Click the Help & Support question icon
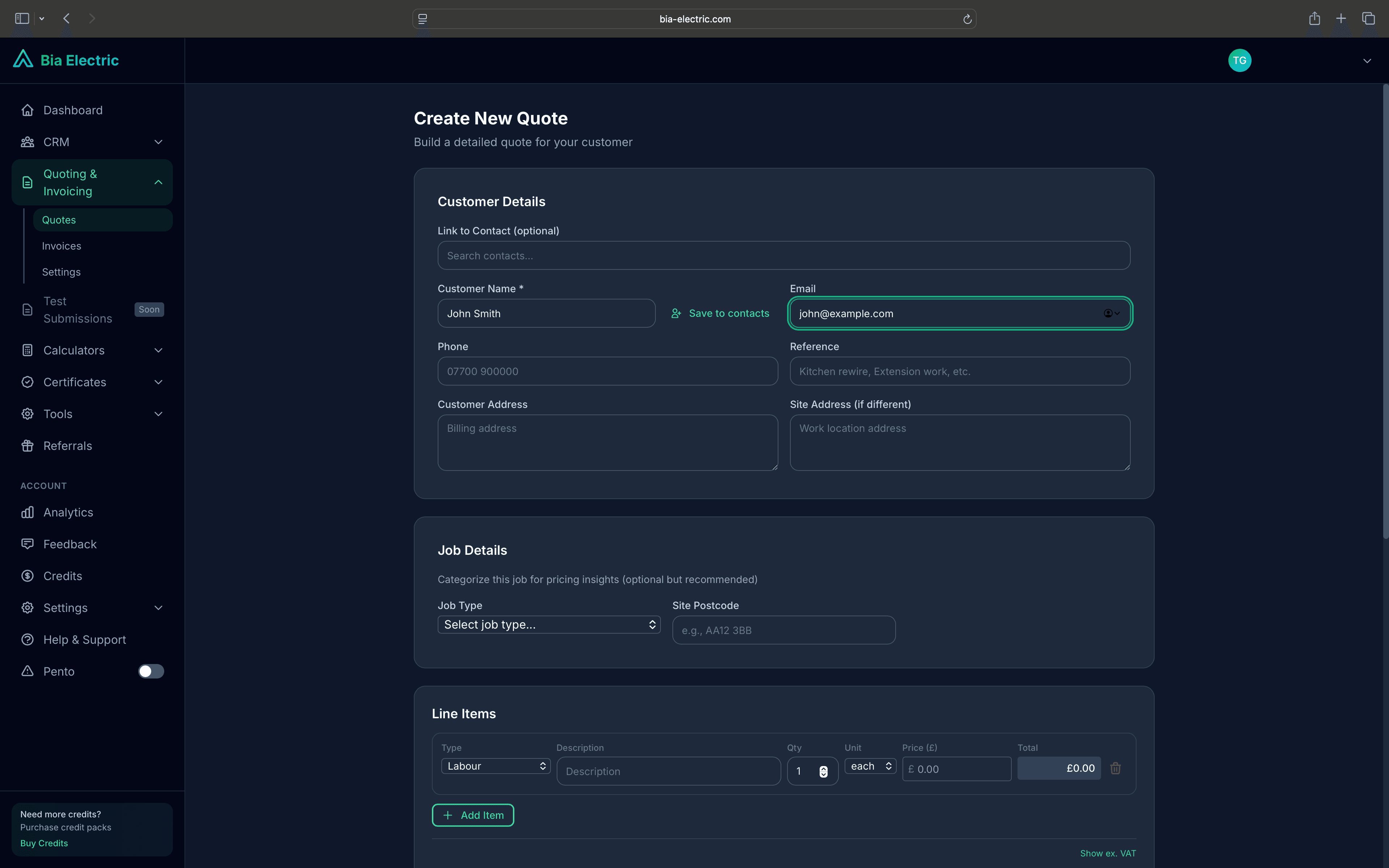This screenshot has width=1389, height=868. (27, 639)
